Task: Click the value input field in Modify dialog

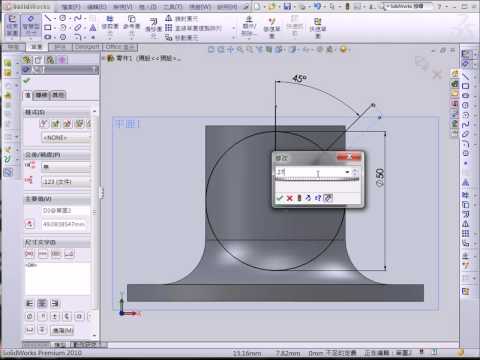Action: pyautogui.click(x=309, y=172)
